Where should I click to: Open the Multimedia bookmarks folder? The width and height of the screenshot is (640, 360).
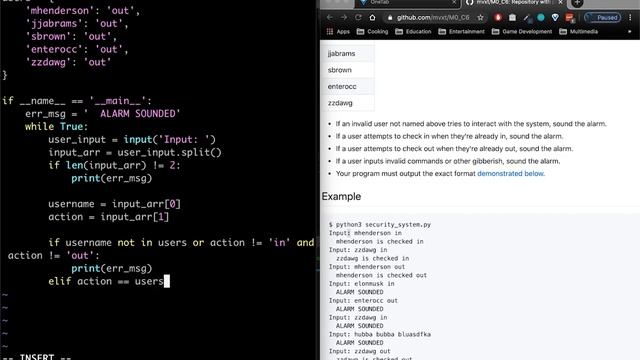tap(578, 31)
